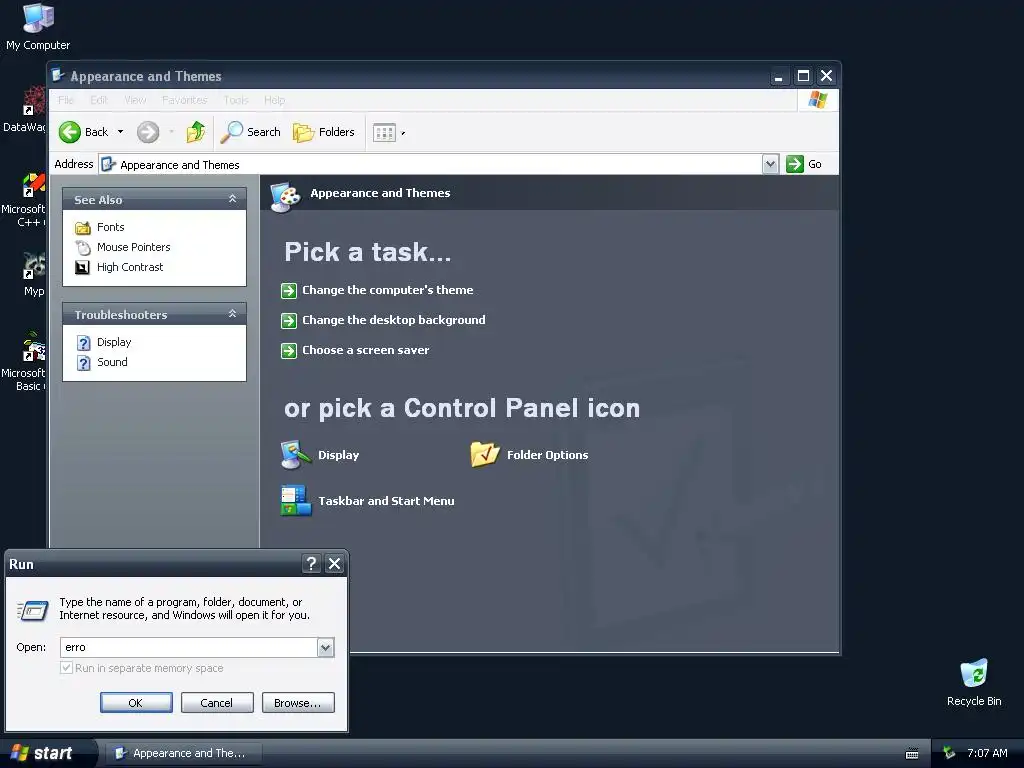Open the Views dropdown arrow

403,133
